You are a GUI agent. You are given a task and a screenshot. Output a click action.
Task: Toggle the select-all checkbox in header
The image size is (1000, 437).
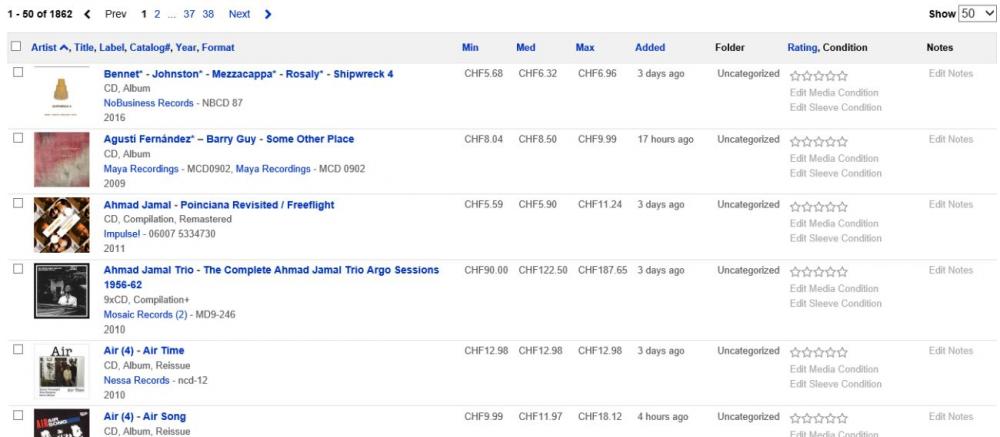tap(15, 47)
